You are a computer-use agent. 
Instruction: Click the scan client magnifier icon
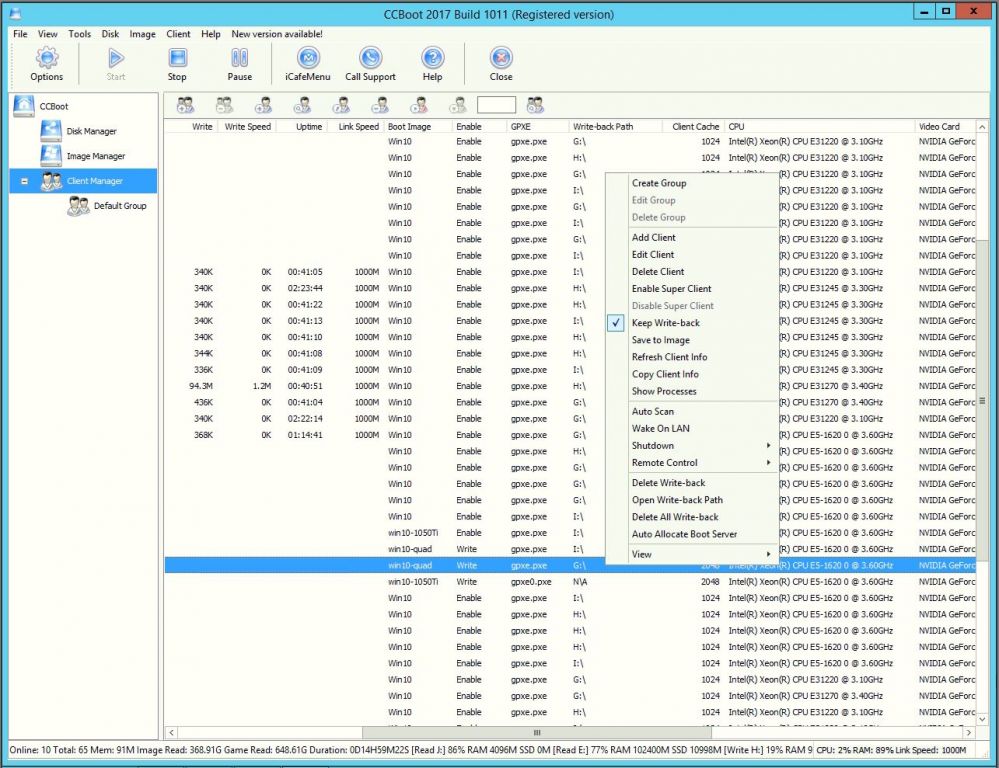[x=302, y=105]
